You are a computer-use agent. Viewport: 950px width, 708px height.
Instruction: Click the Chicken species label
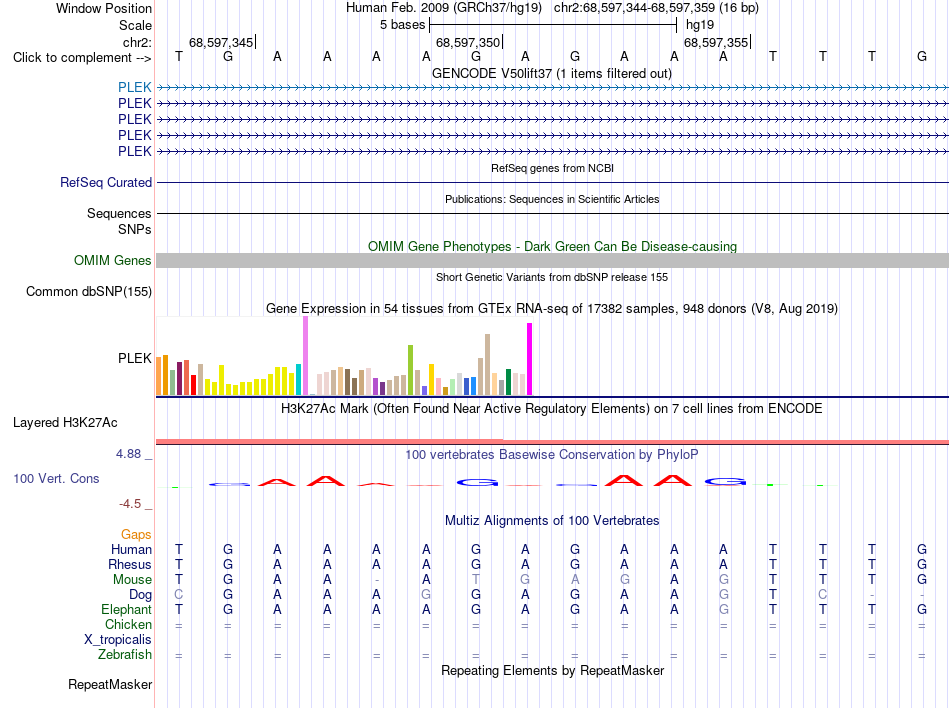(128, 624)
